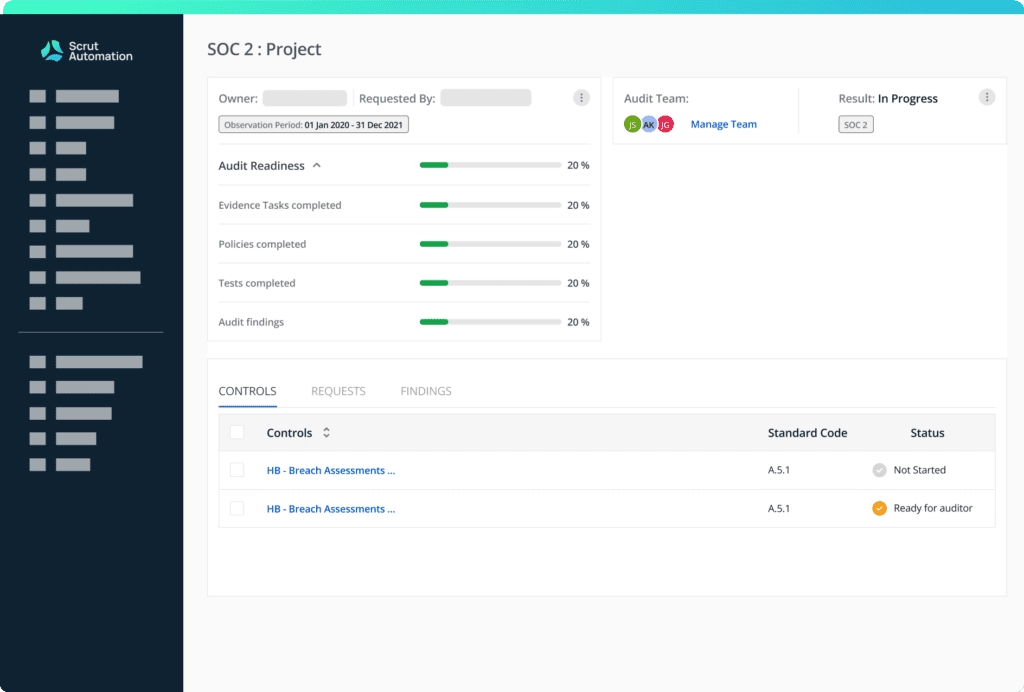
Task: Select the checkbox for the first HB control row
Action: pyautogui.click(x=237, y=470)
